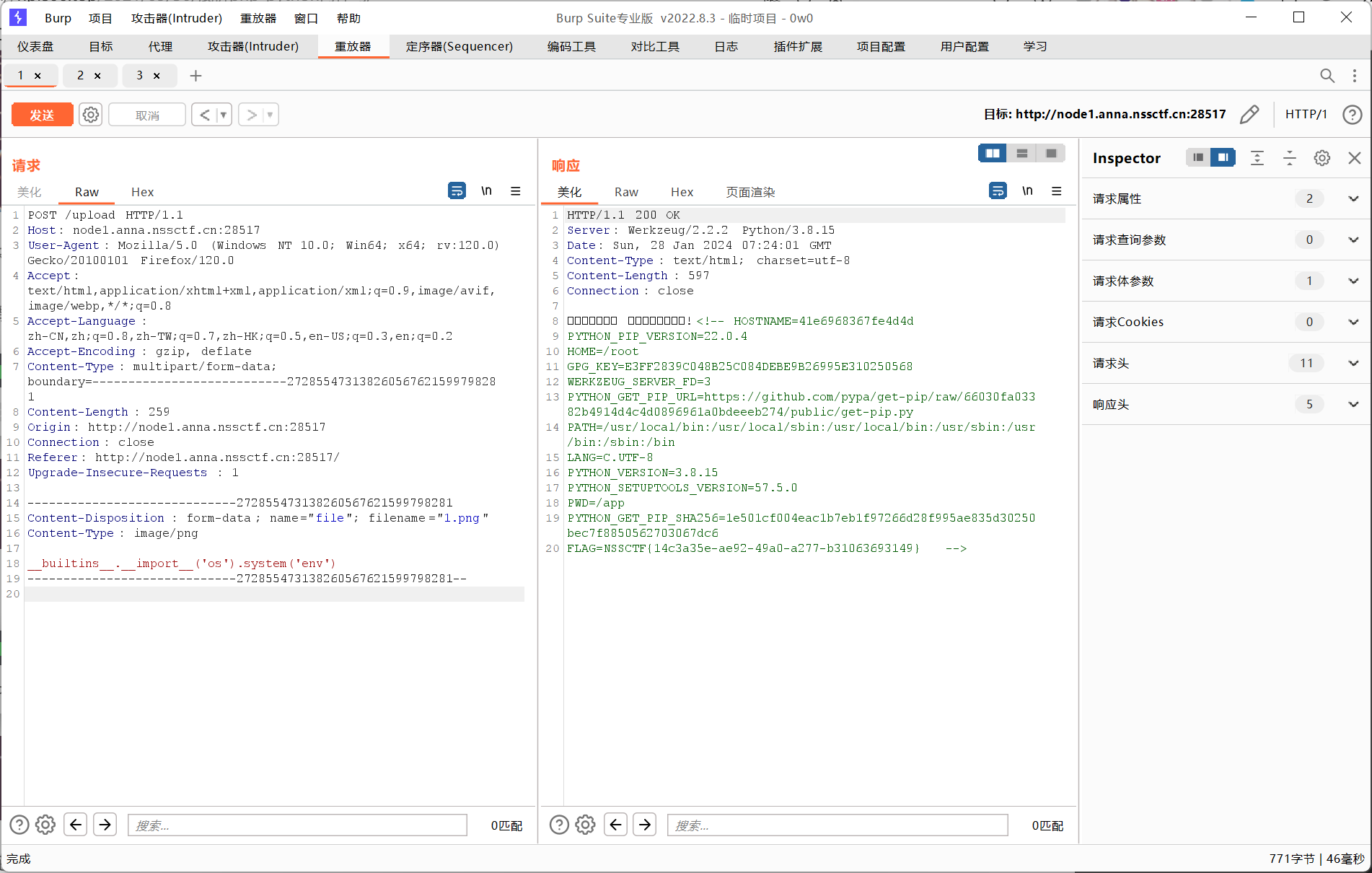Go to the previous request in history
Image resolution: width=1372 pixels, height=873 pixels.
205,115
